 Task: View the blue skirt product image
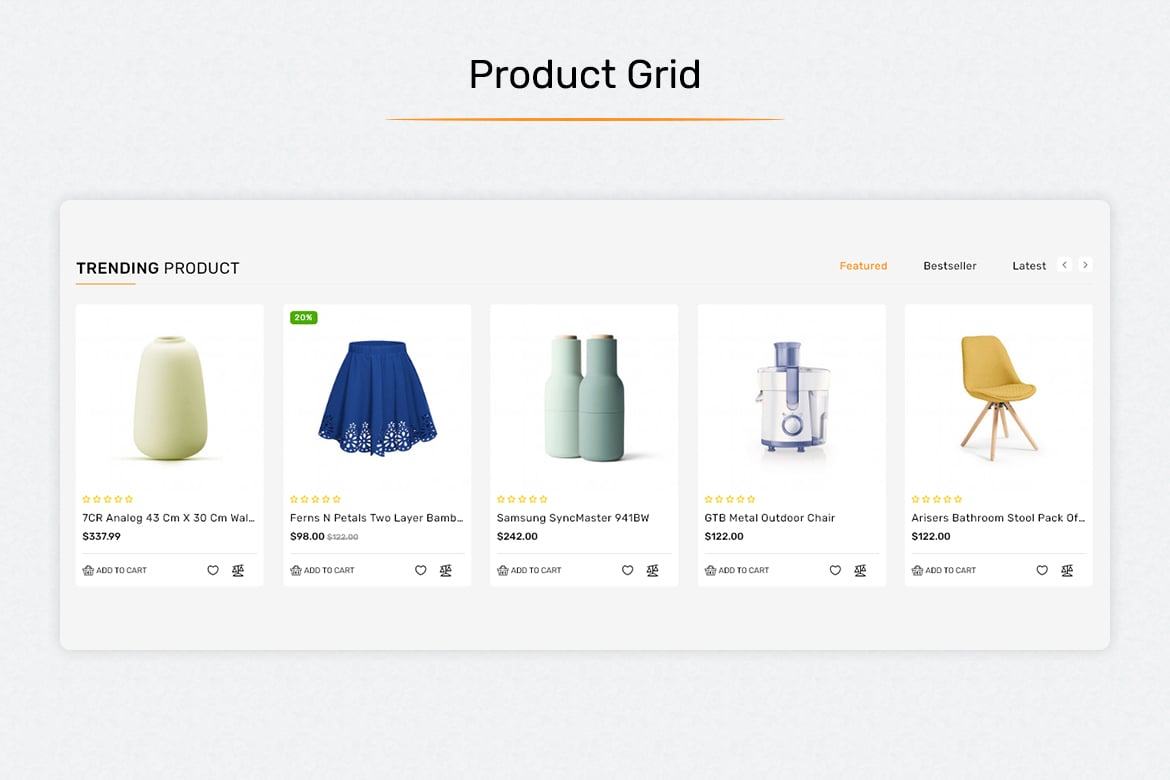tap(378, 397)
